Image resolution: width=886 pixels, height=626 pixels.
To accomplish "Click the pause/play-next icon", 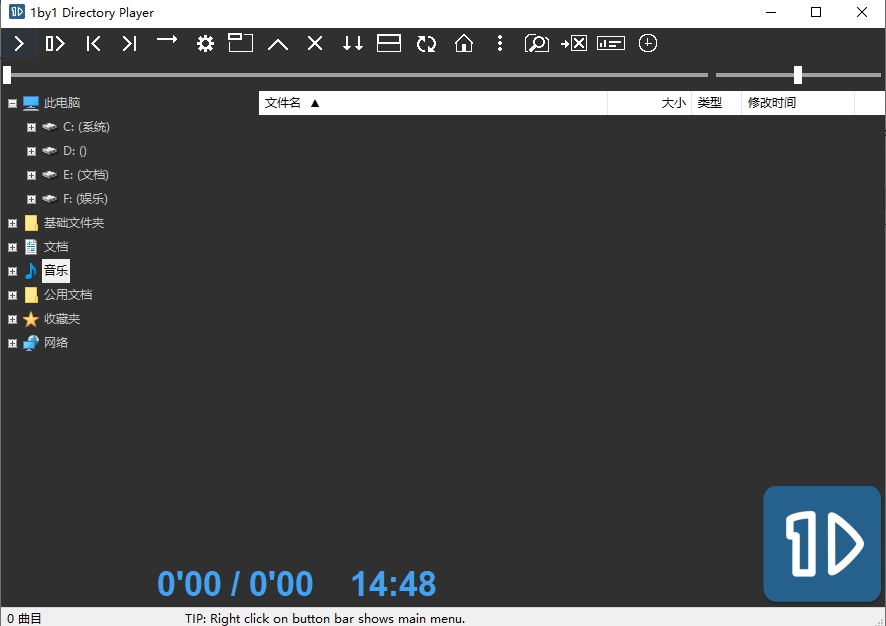I will (55, 44).
